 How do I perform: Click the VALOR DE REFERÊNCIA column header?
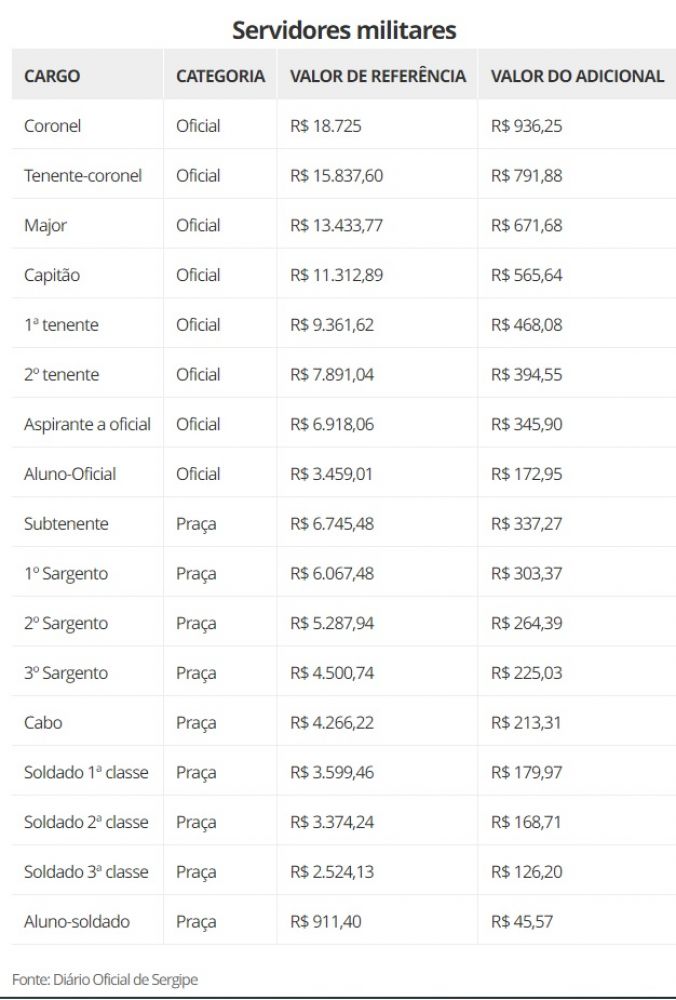click(x=377, y=76)
